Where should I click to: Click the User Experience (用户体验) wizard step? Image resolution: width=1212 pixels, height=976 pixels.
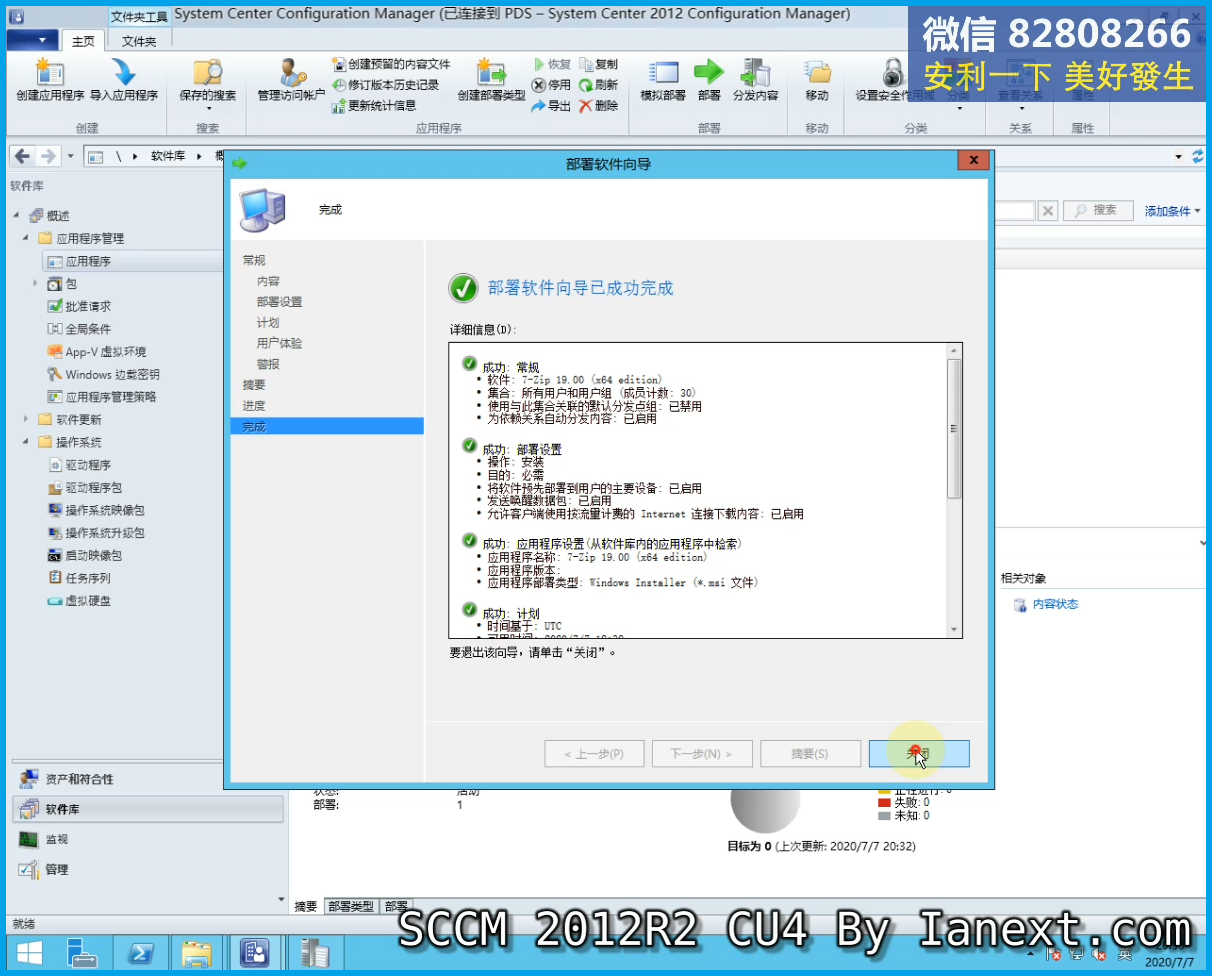(x=279, y=343)
